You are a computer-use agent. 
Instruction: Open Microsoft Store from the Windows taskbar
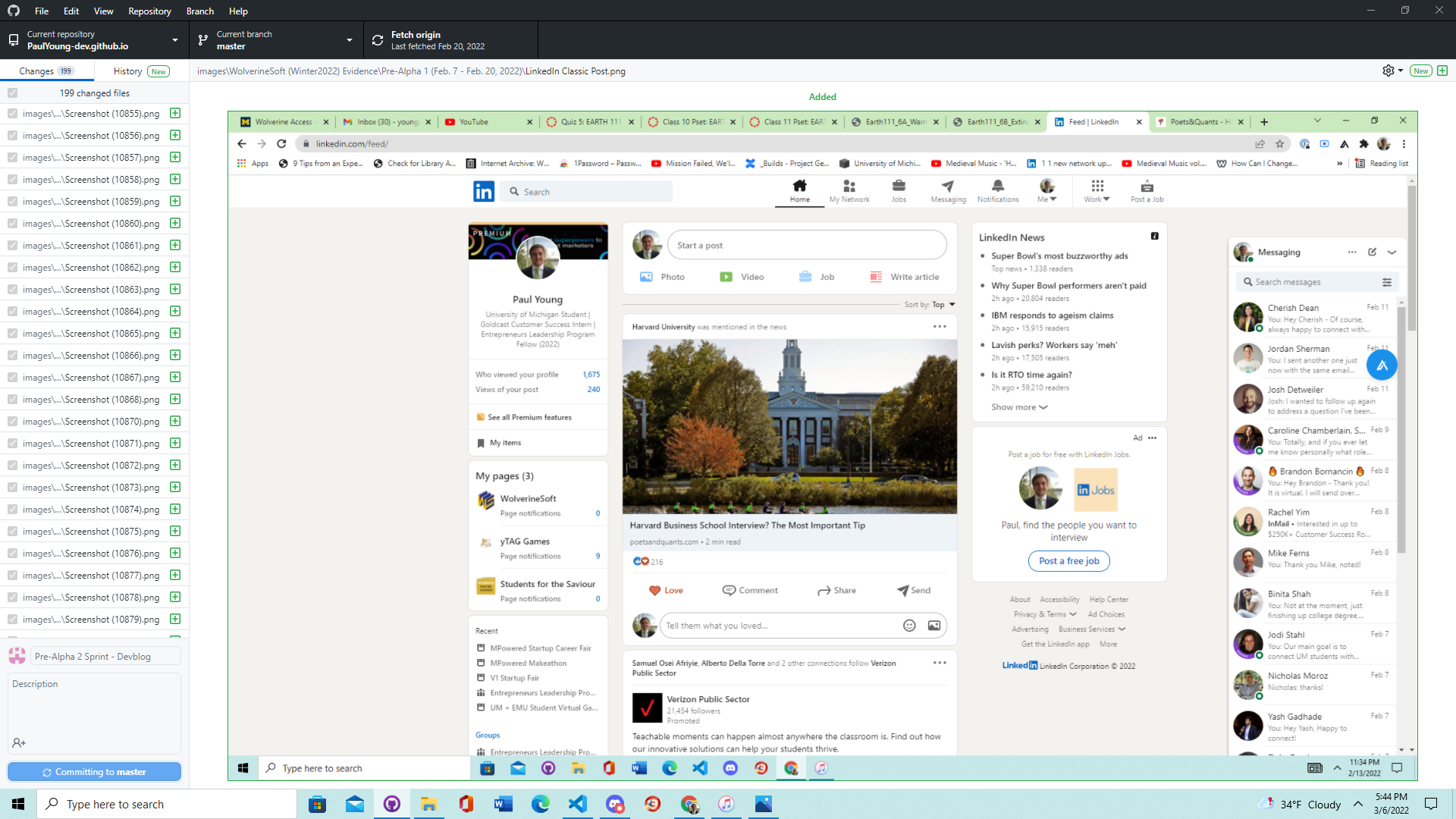tap(318, 804)
